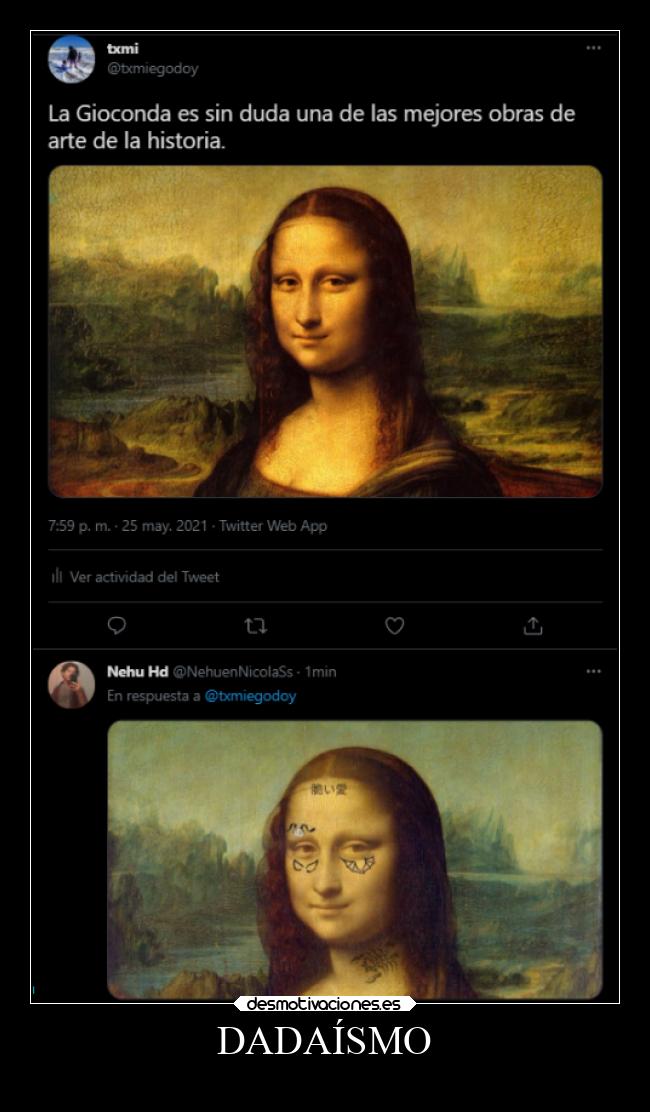Click the reply speech bubble icon
Screen dimensions: 650x1112
click(x=117, y=626)
